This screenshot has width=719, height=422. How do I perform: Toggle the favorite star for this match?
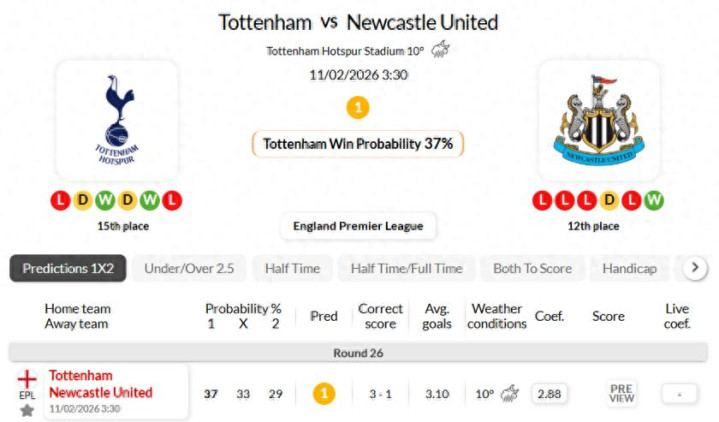click(x=27, y=410)
